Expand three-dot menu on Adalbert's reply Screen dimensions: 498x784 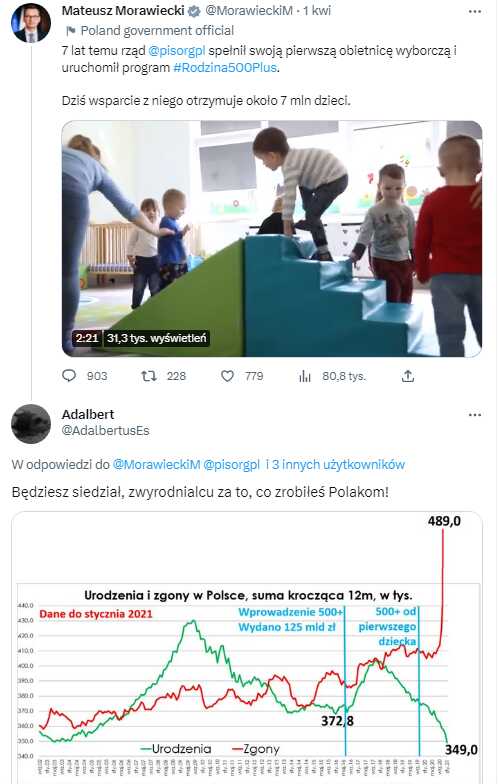[x=474, y=415]
